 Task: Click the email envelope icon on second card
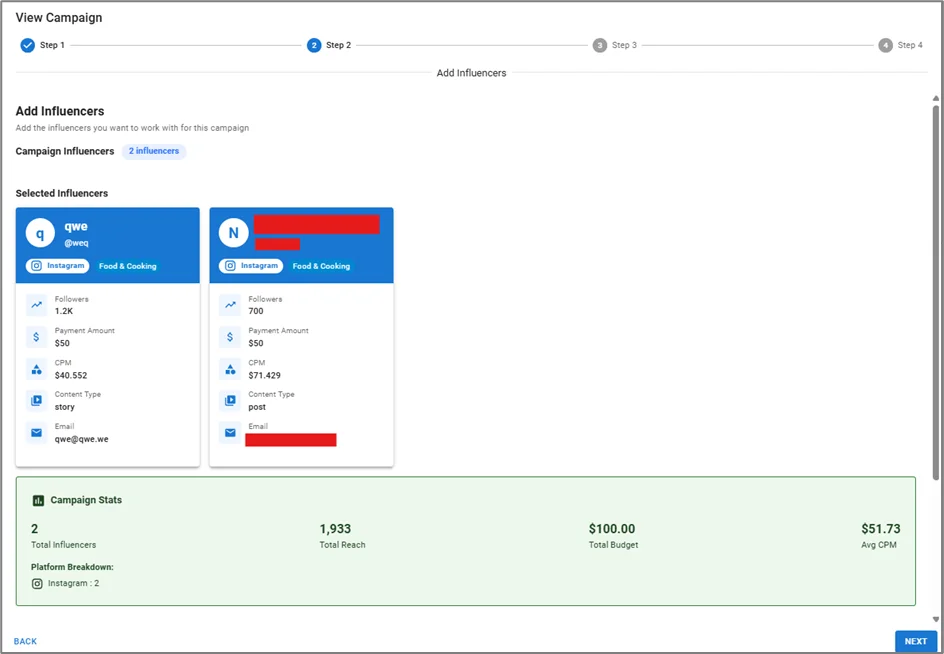(x=230, y=433)
